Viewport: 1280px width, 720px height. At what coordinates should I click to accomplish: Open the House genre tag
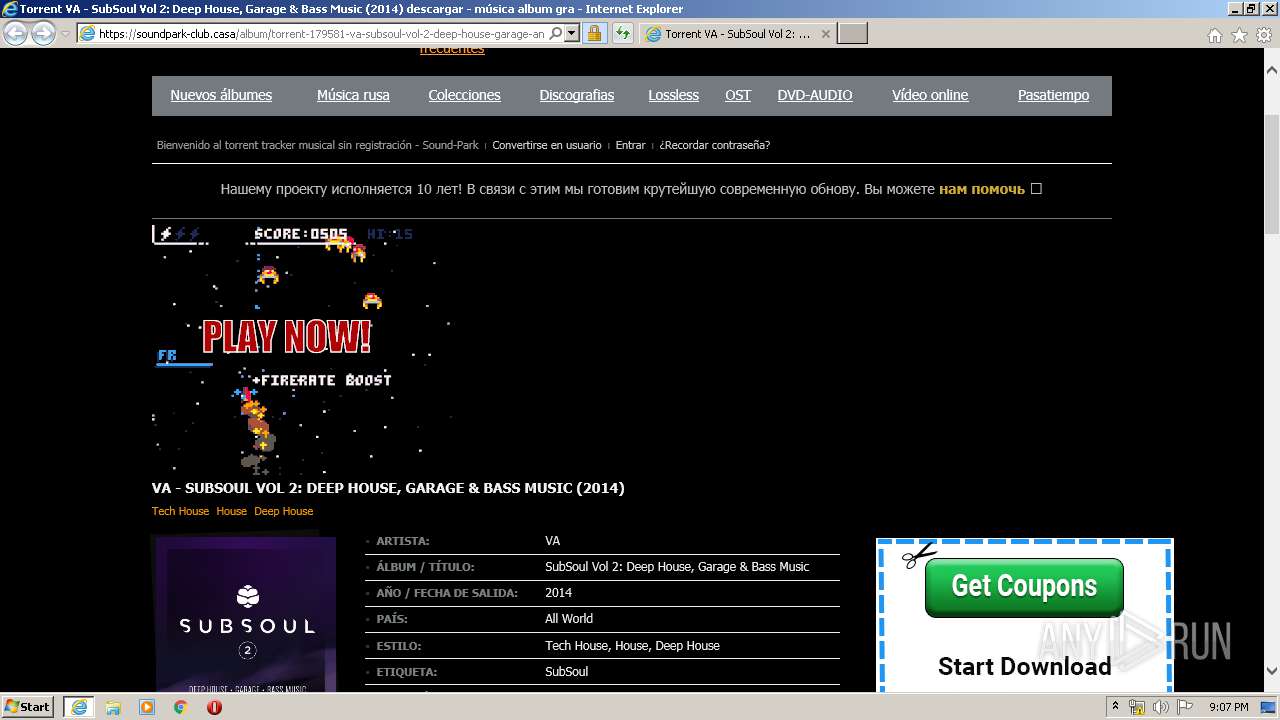231,511
